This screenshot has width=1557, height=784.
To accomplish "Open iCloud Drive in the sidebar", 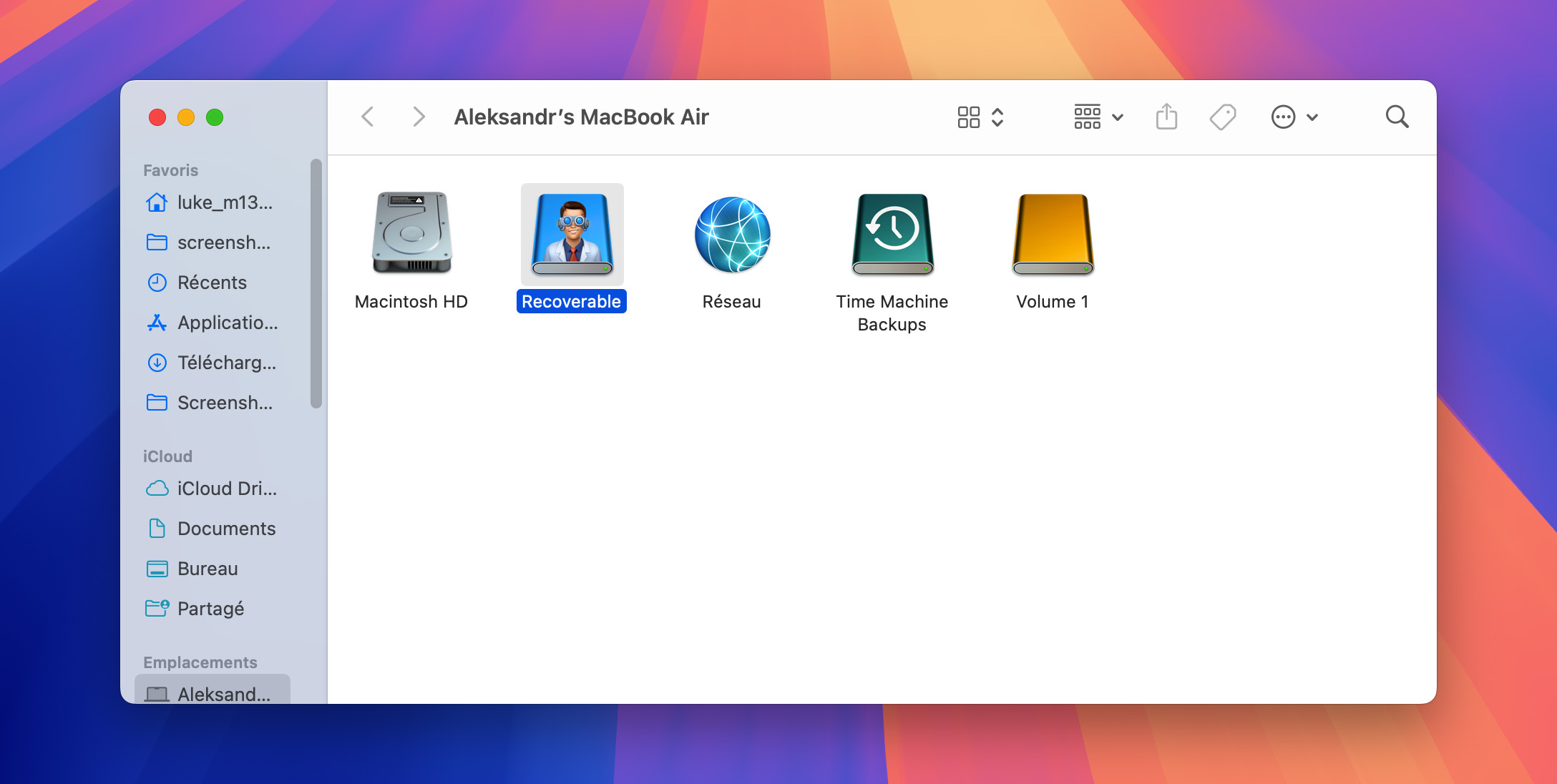I will tap(213, 489).
